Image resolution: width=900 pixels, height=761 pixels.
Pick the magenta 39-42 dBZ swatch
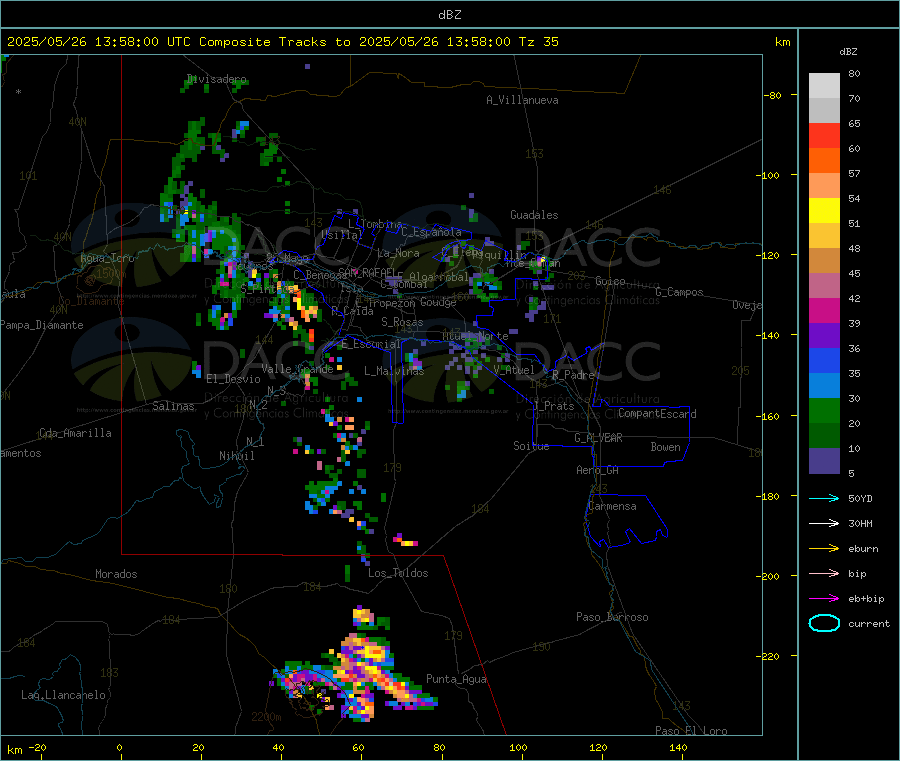[x=824, y=310]
